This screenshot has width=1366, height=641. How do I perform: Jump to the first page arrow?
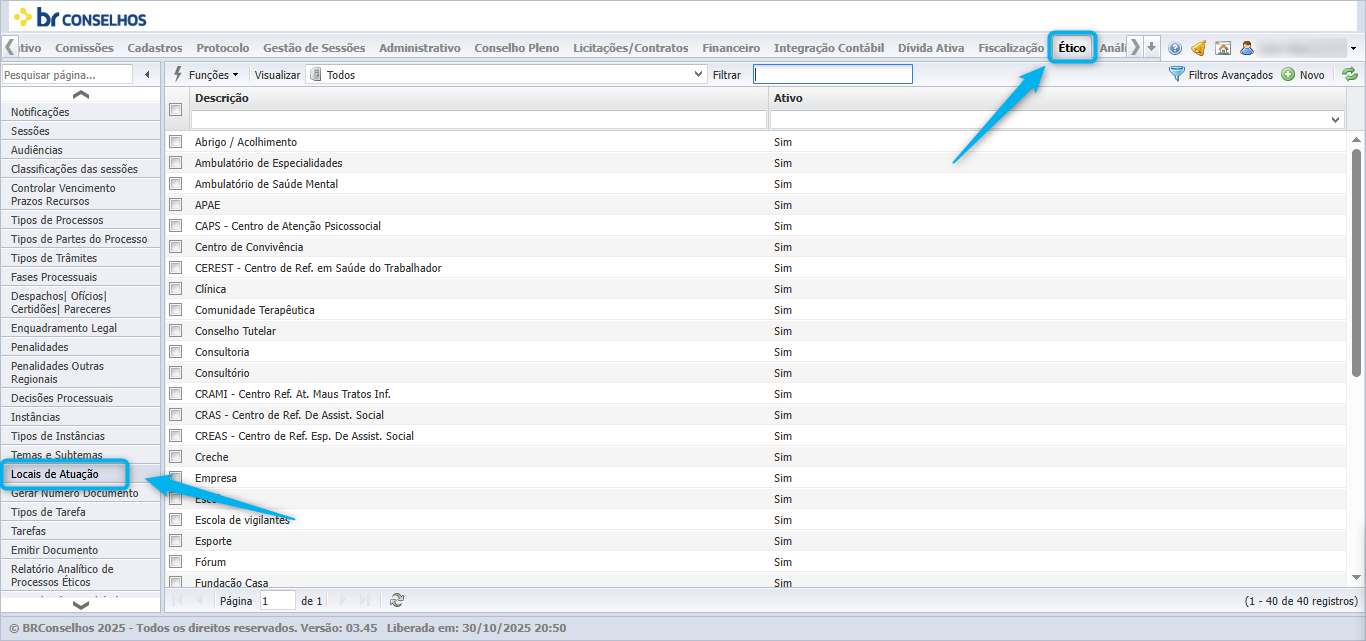pyautogui.click(x=177, y=600)
